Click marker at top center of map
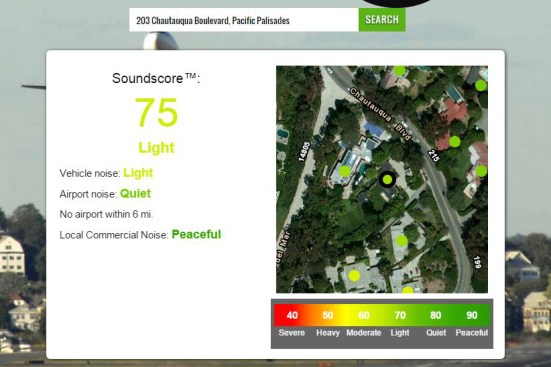 (399, 70)
